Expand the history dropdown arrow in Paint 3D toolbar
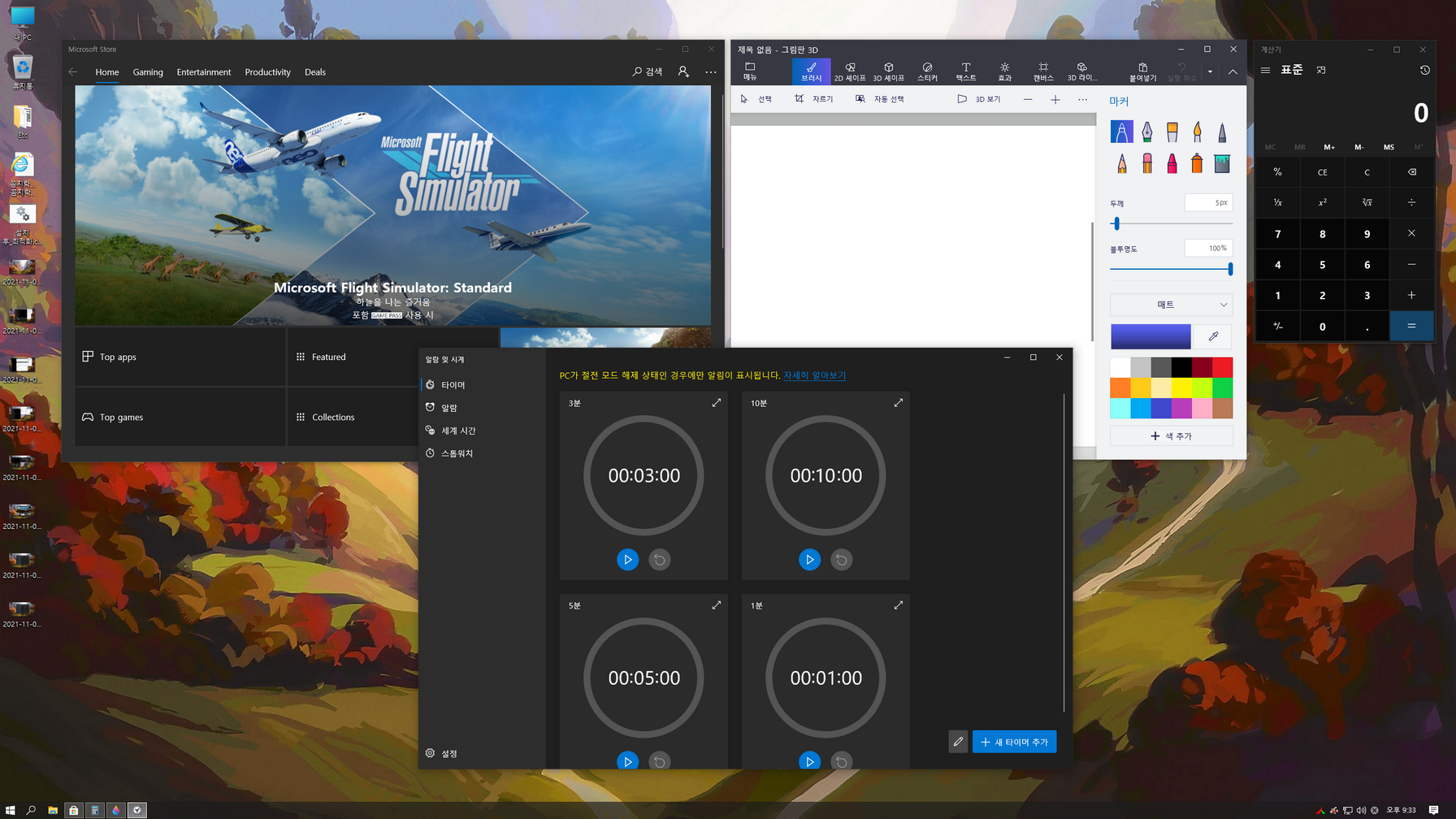This screenshot has width=1456, height=819. (x=1210, y=71)
